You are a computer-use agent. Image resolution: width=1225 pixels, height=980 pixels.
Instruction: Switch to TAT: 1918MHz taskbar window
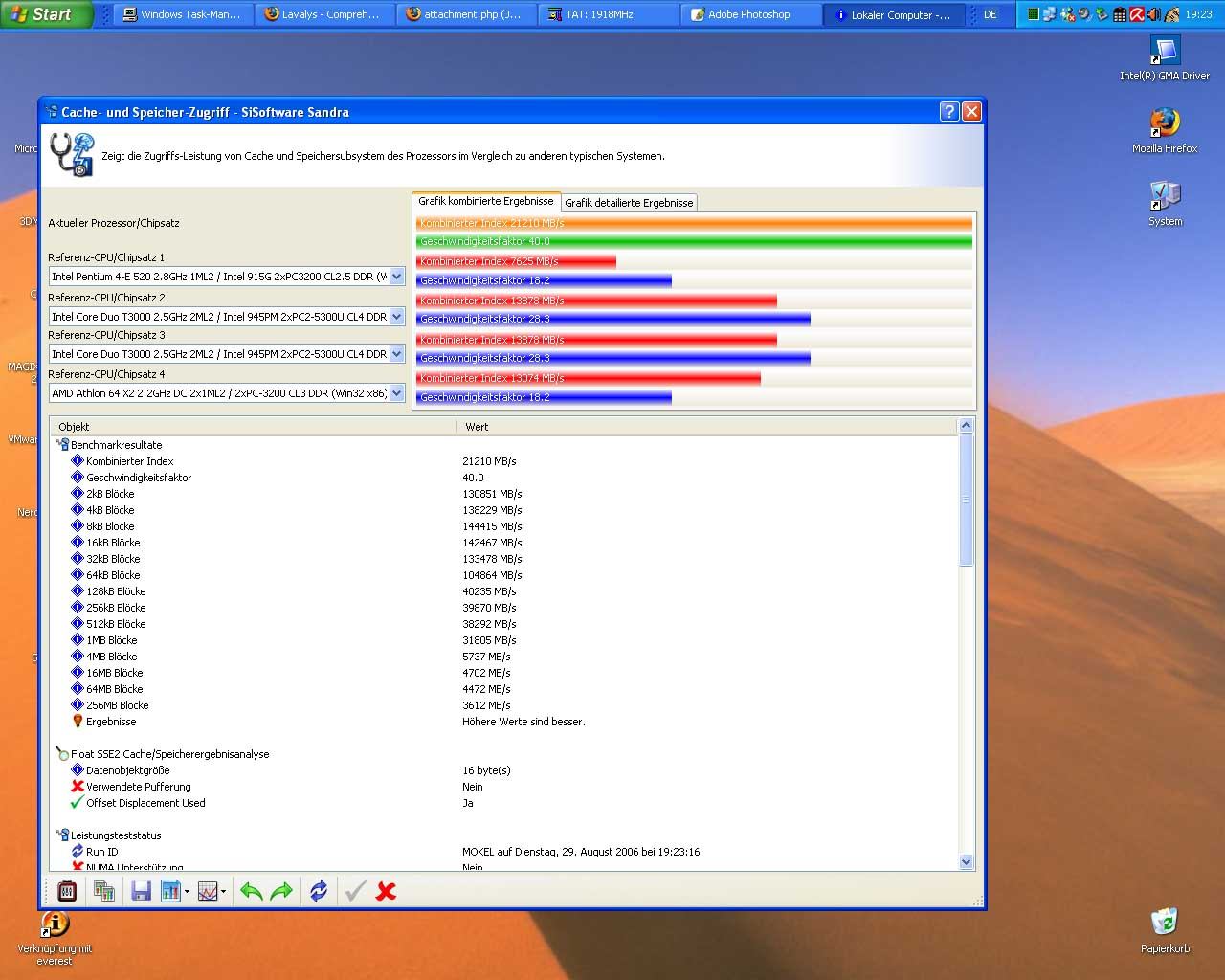(x=607, y=14)
